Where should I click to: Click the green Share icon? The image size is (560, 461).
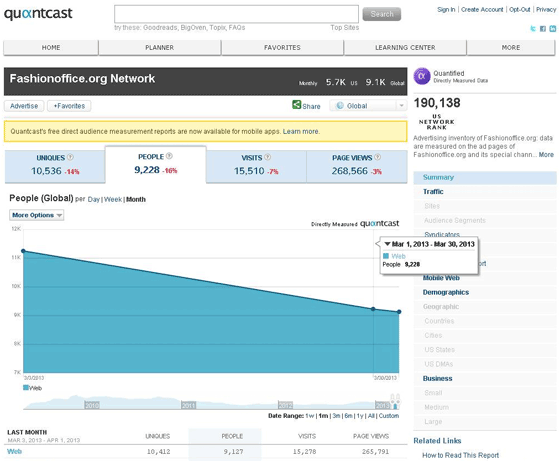tap(296, 105)
